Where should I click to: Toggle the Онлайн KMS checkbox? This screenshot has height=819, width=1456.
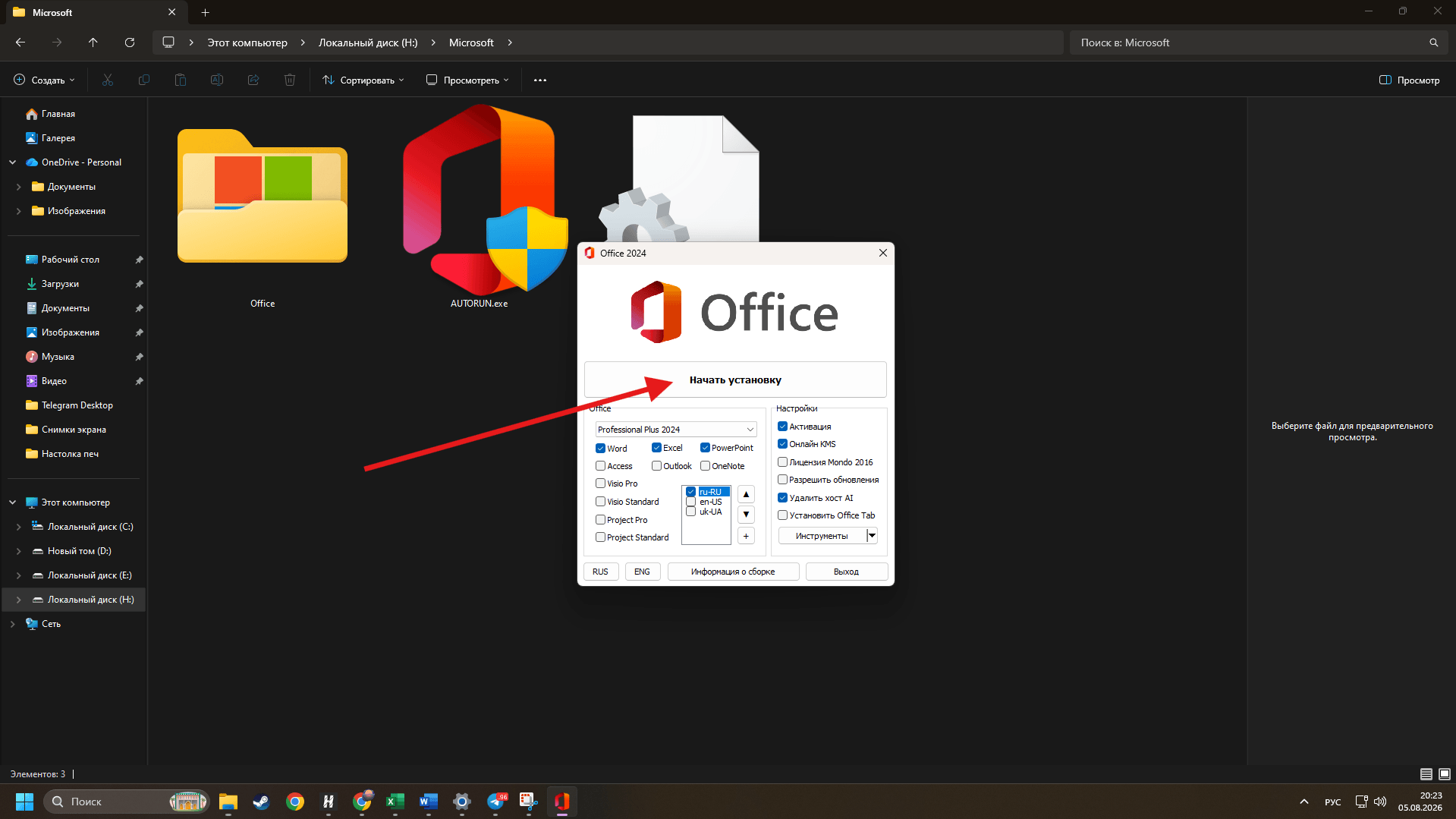(782, 444)
